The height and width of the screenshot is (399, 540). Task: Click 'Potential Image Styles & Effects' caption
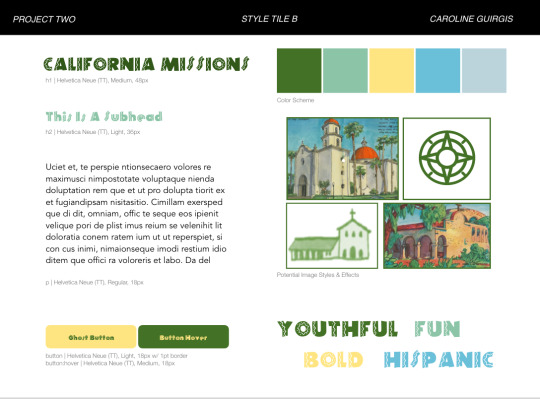tap(318, 275)
